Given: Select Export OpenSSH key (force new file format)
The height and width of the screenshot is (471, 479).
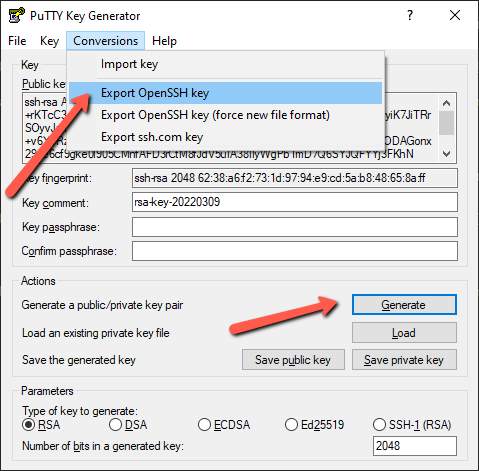Looking at the screenshot, I should (x=225, y=115).
